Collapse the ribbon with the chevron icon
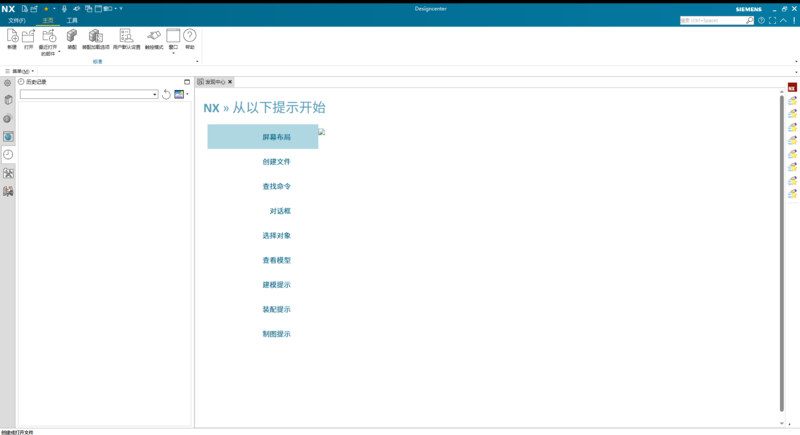The width and height of the screenshot is (800, 435). click(783, 20)
